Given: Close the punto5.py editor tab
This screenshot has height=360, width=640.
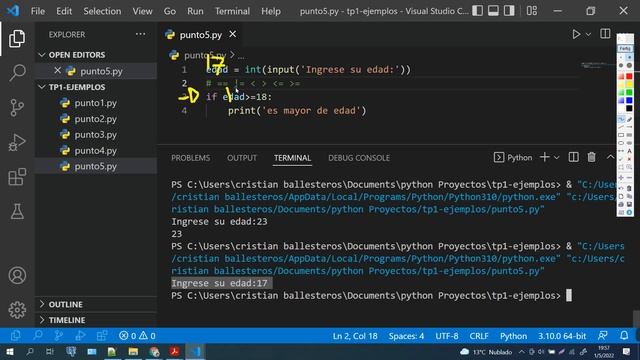Looking at the screenshot, I should 232,34.
